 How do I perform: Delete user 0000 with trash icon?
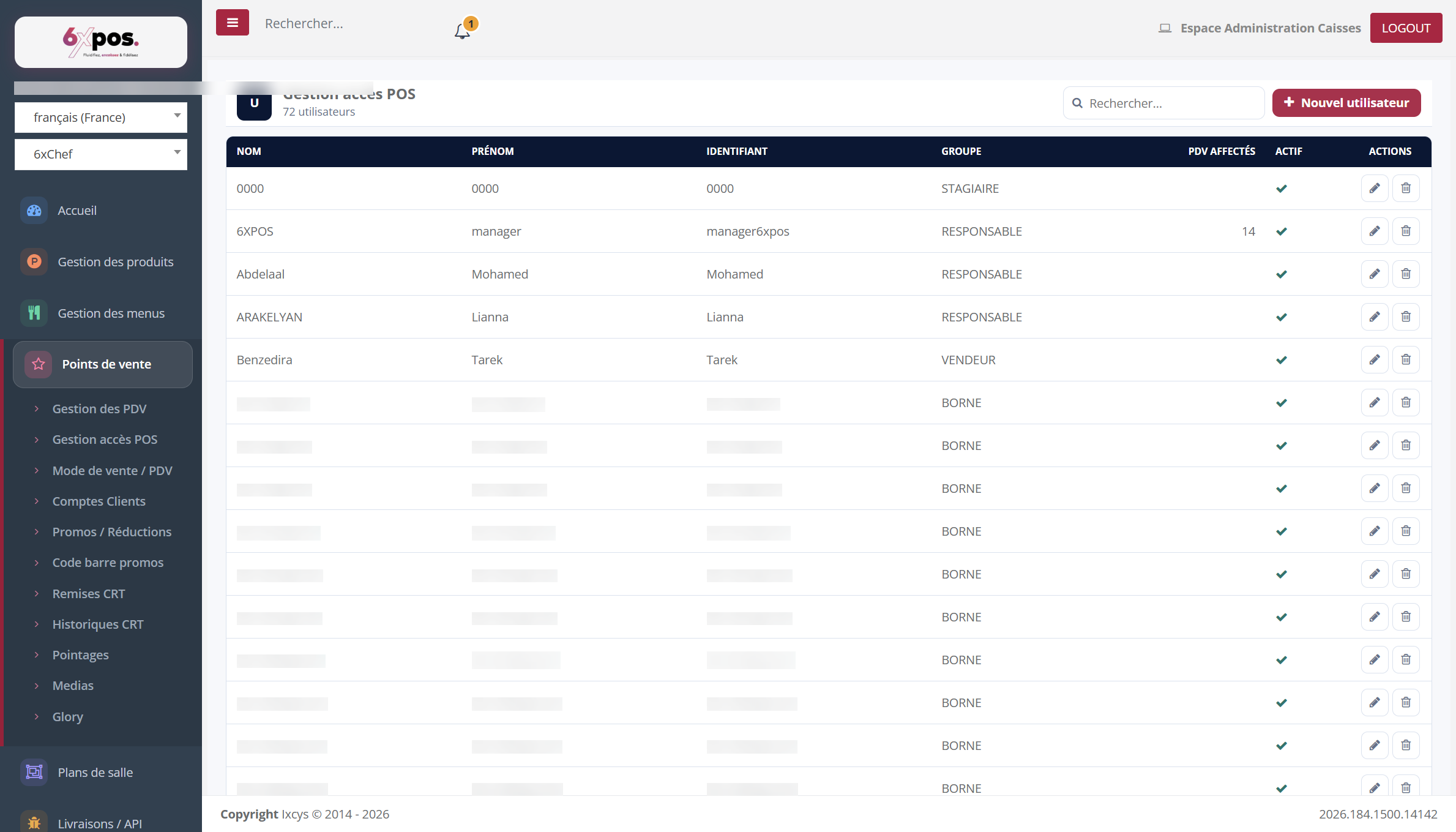point(1406,189)
